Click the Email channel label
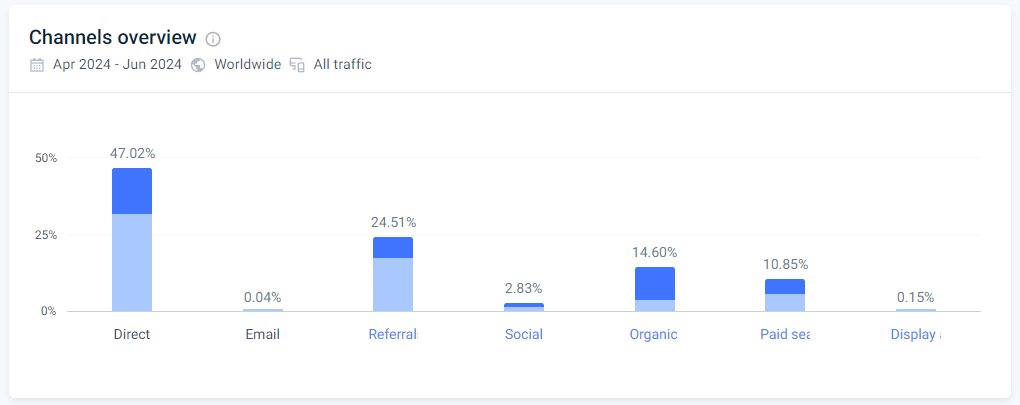The image size is (1020, 405). point(262,334)
